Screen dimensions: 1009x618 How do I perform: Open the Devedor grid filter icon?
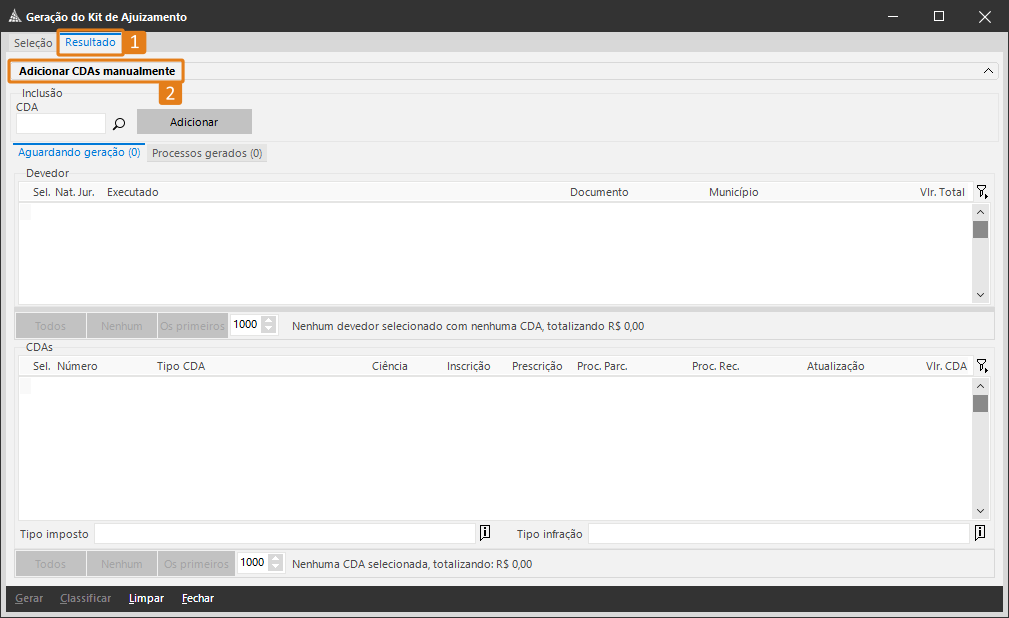[x=982, y=192]
